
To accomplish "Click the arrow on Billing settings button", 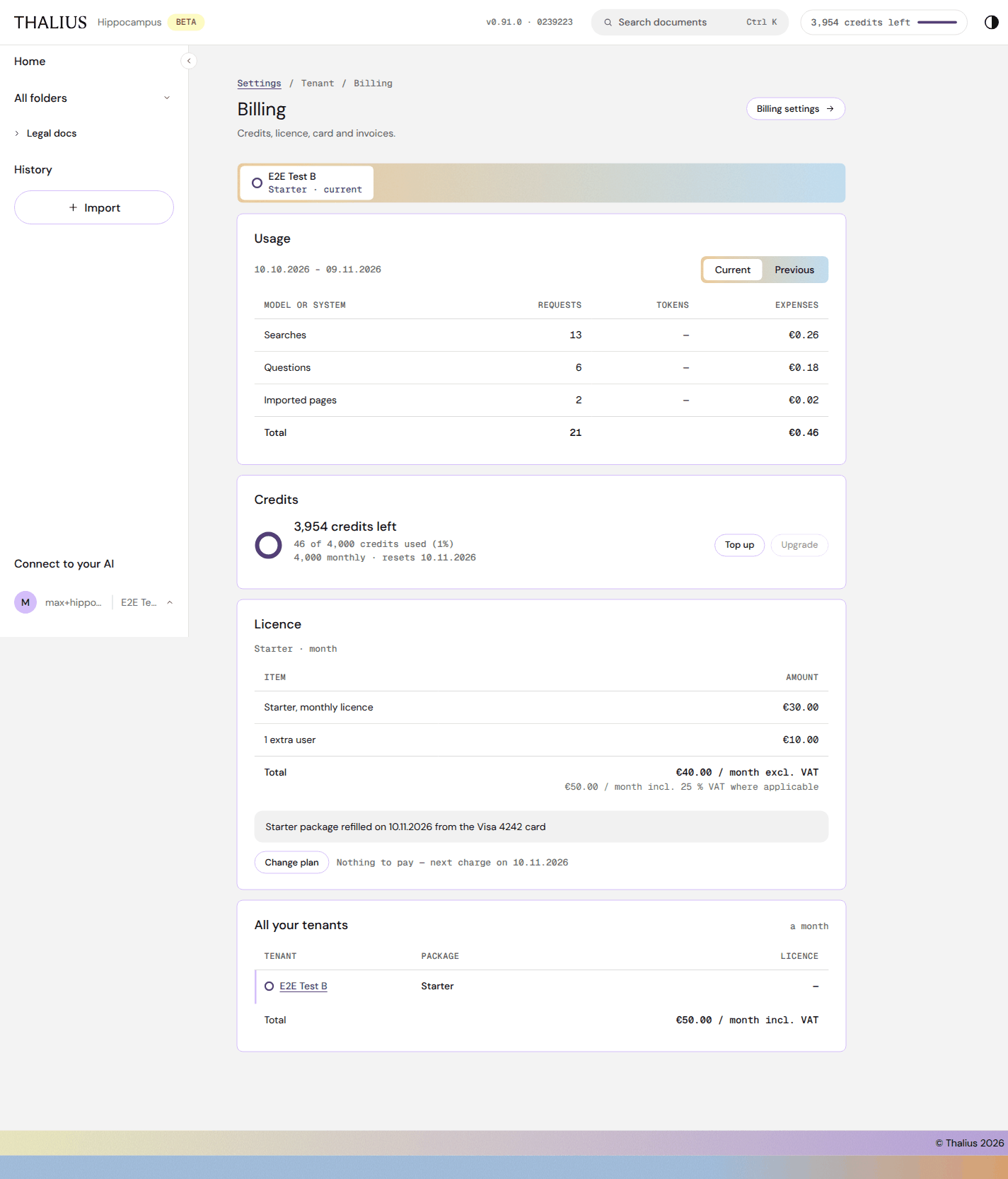I will pyautogui.click(x=830, y=109).
